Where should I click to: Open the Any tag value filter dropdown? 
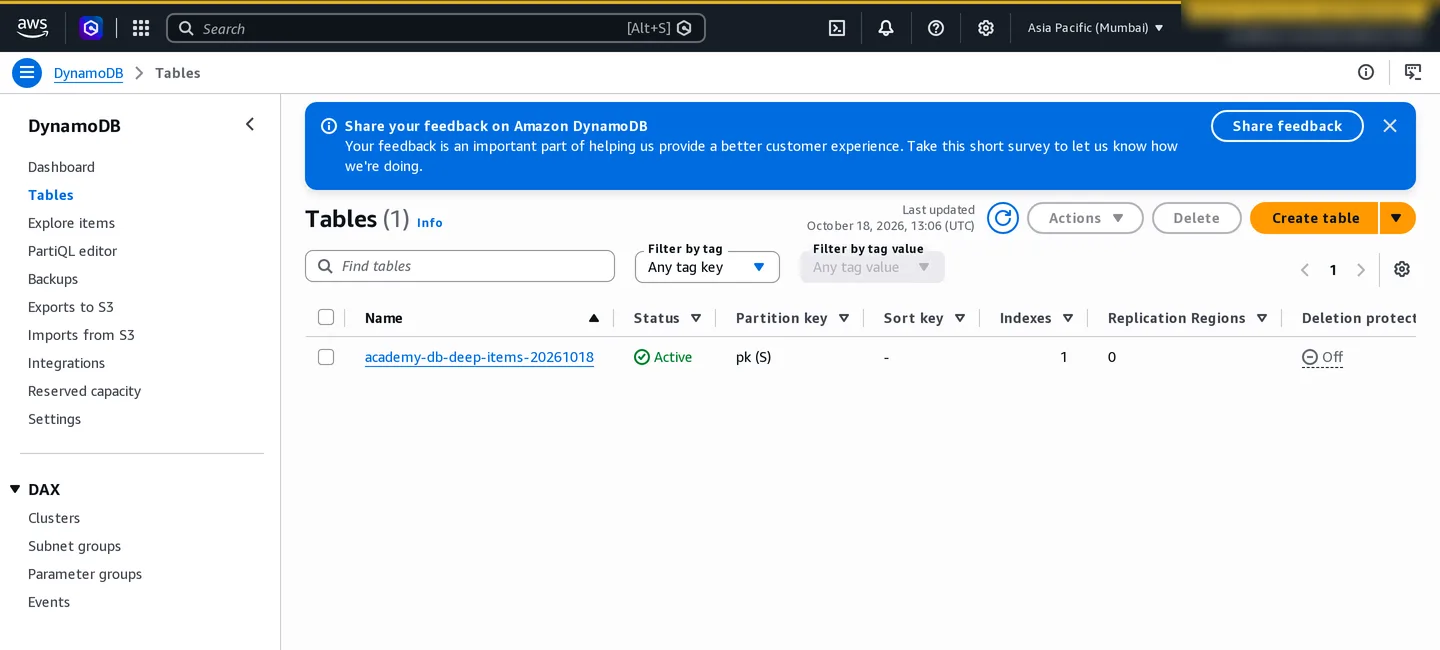[x=872, y=267]
